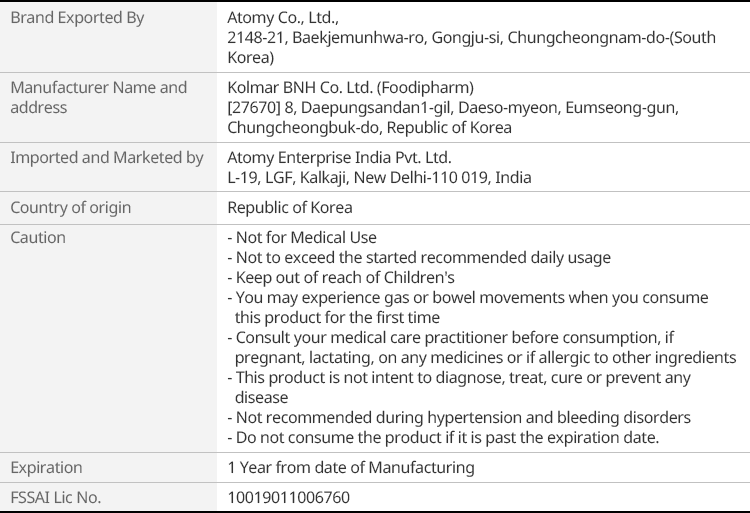750x513 pixels.
Task: Click the "Atomy Co., Ltd.," exporter name
Action: [286, 18]
